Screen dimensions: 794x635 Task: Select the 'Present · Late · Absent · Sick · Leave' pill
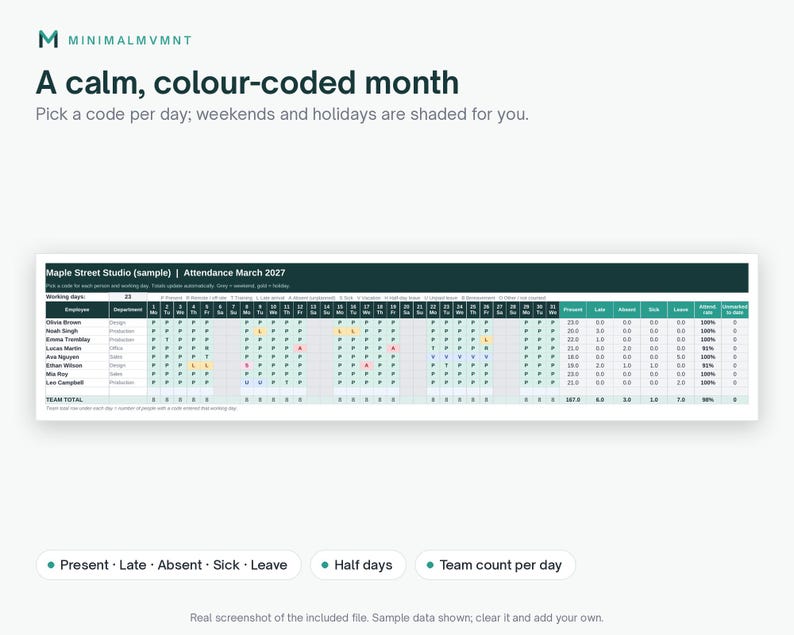pos(169,565)
